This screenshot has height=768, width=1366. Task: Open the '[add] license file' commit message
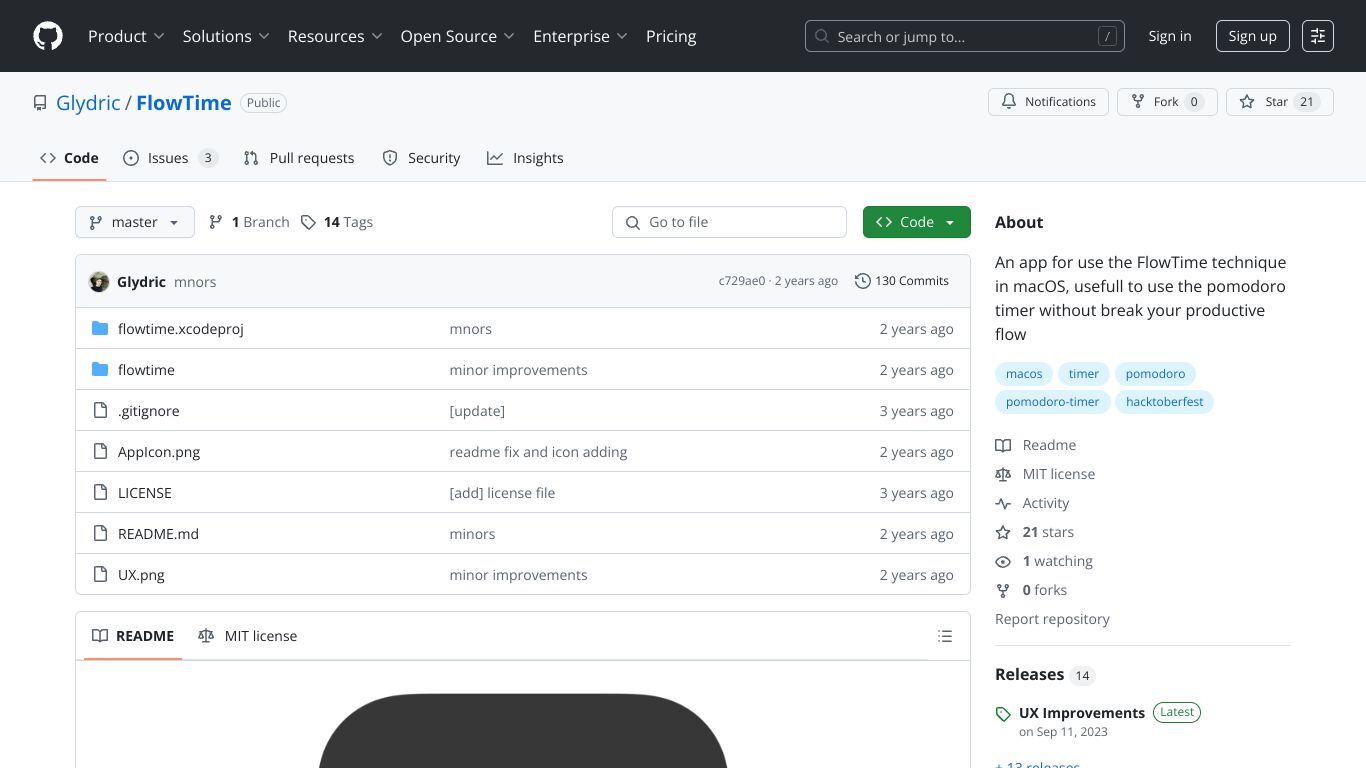502,493
